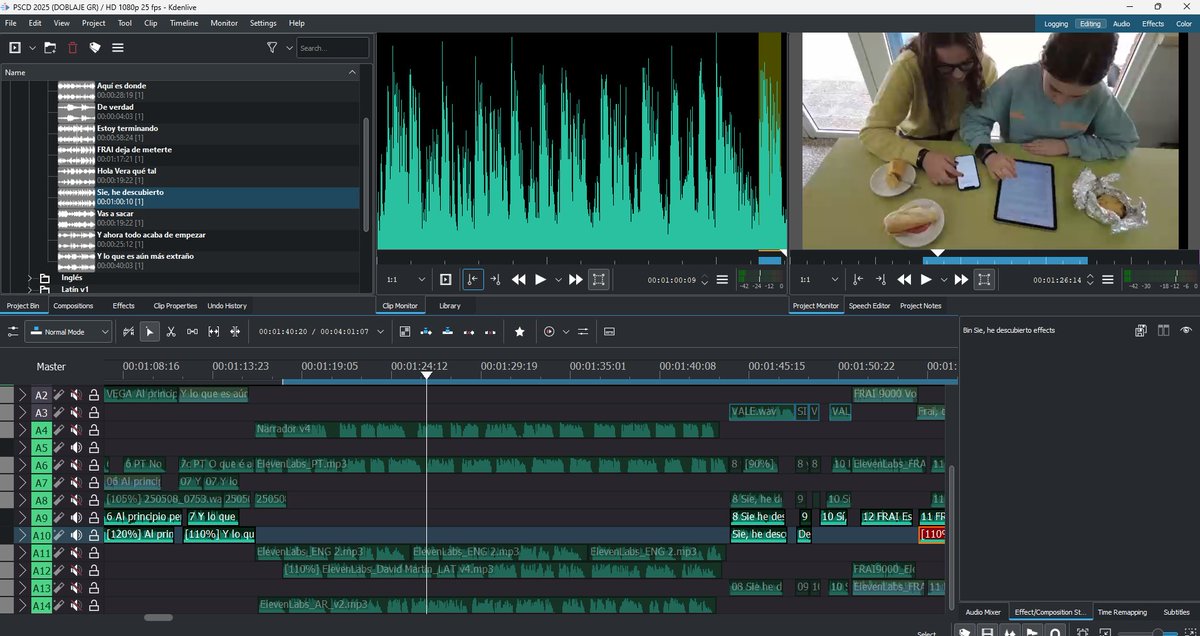Lock track A4 with padlock icon
Image resolution: width=1200 pixels, height=636 pixels.
94,430
